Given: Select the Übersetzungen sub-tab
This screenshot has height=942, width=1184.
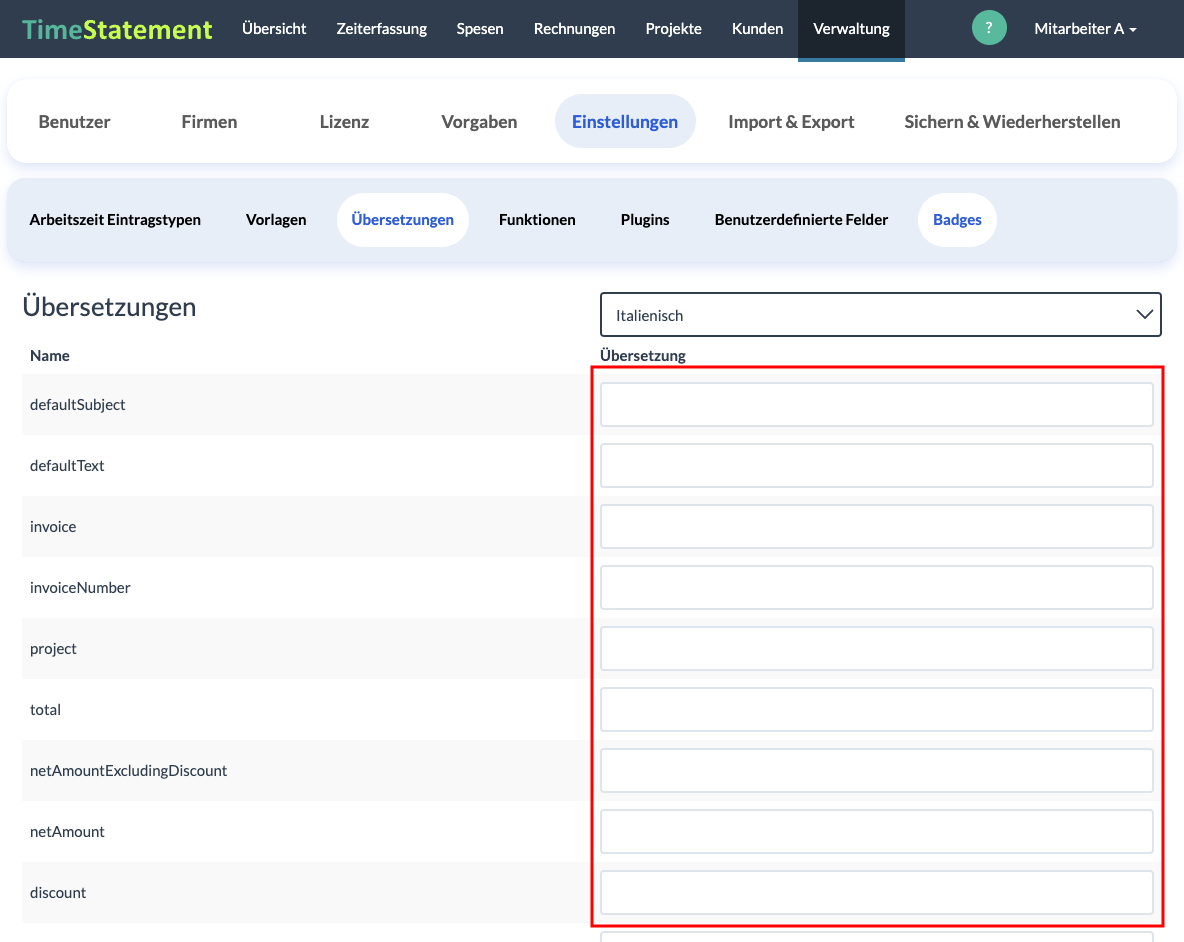Looking at the screenshot, I should pyautogui.click(x=402, y=220).
